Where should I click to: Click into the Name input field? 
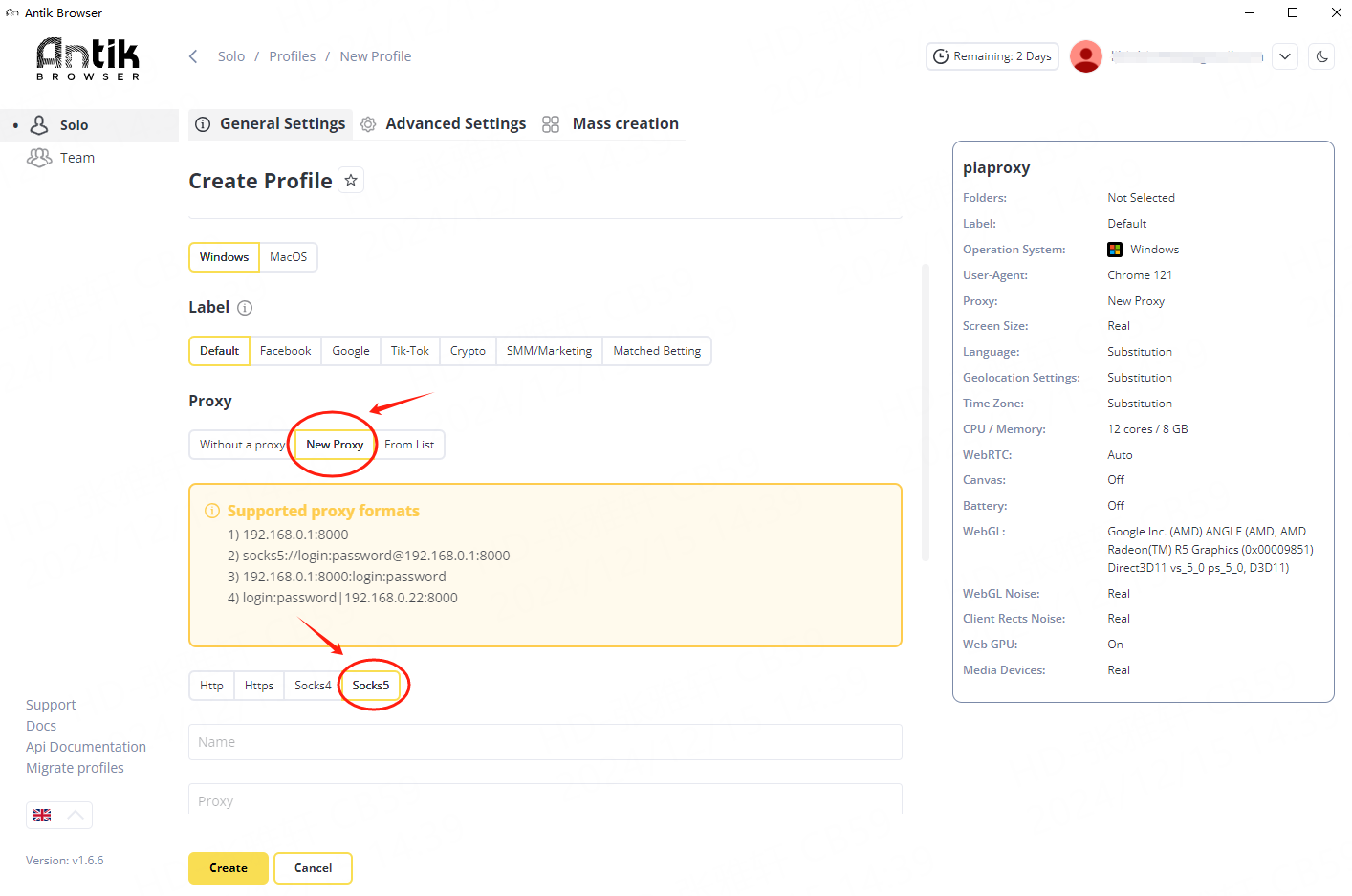[x=544, y=742]
